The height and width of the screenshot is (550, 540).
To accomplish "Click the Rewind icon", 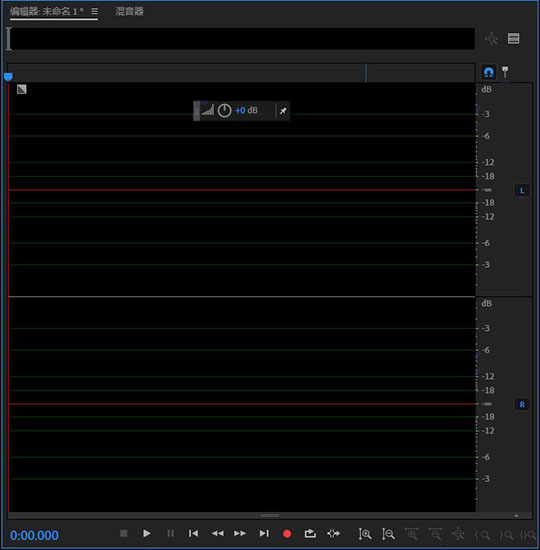I will coord(217,534).
